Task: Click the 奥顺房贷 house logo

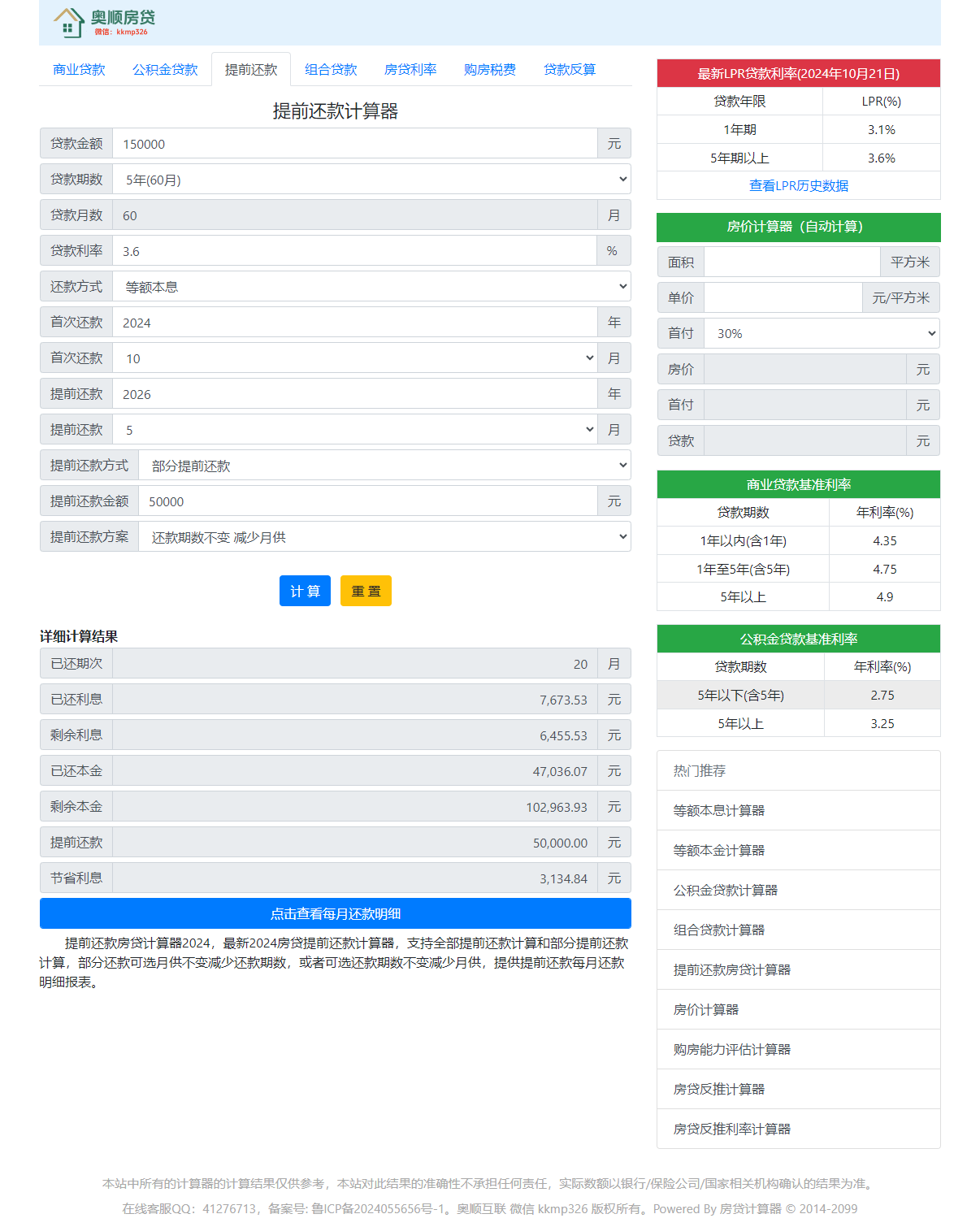Action: [102, 22]
